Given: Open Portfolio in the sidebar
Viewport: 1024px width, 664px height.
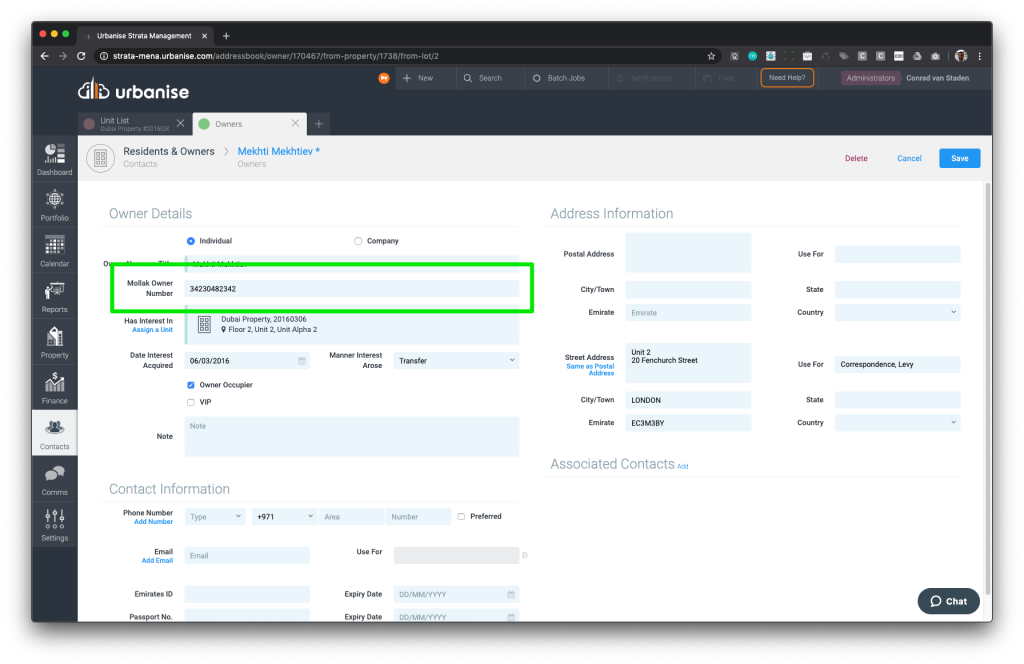Looking at the screenshot, I should pyautogui.click(x=55, y=203).
